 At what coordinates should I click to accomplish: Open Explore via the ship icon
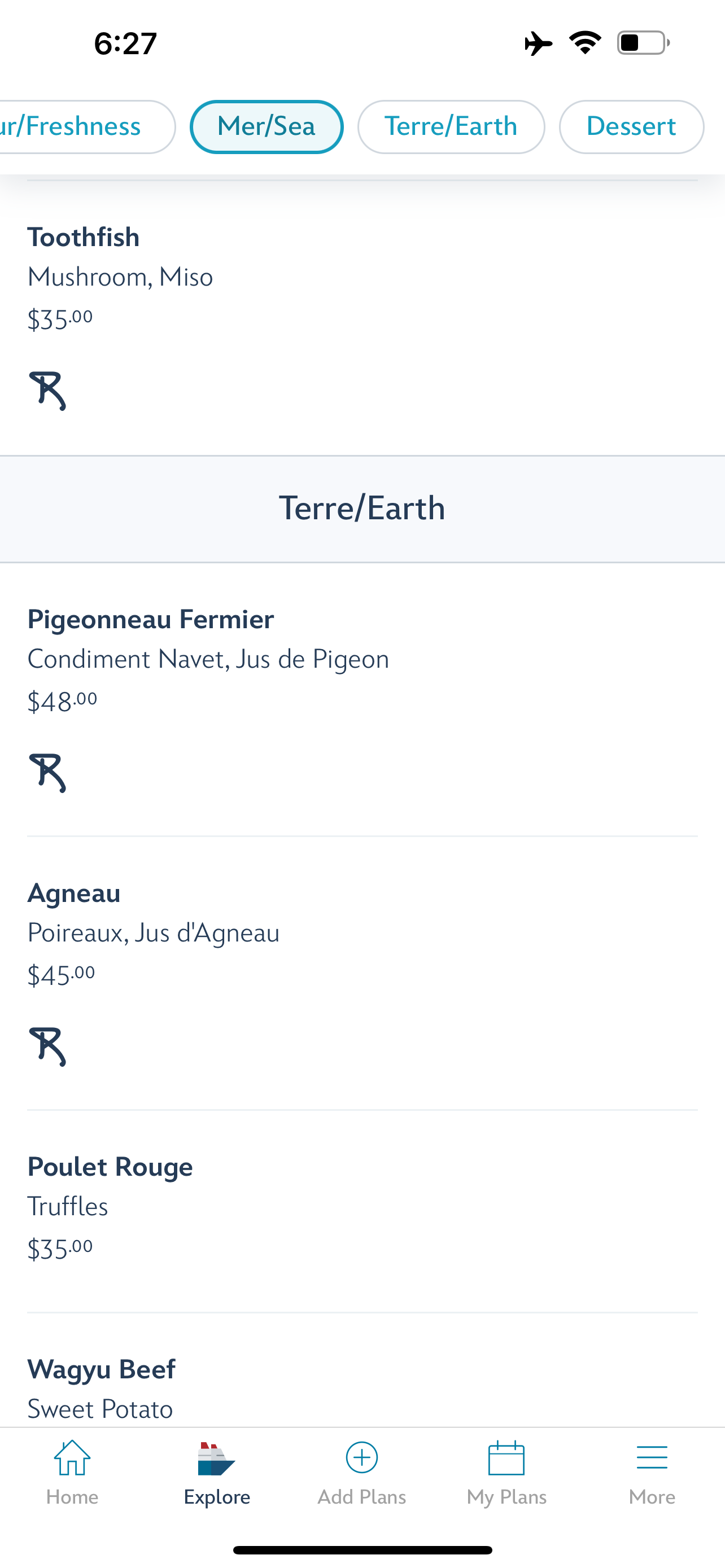pos(216,1458)
